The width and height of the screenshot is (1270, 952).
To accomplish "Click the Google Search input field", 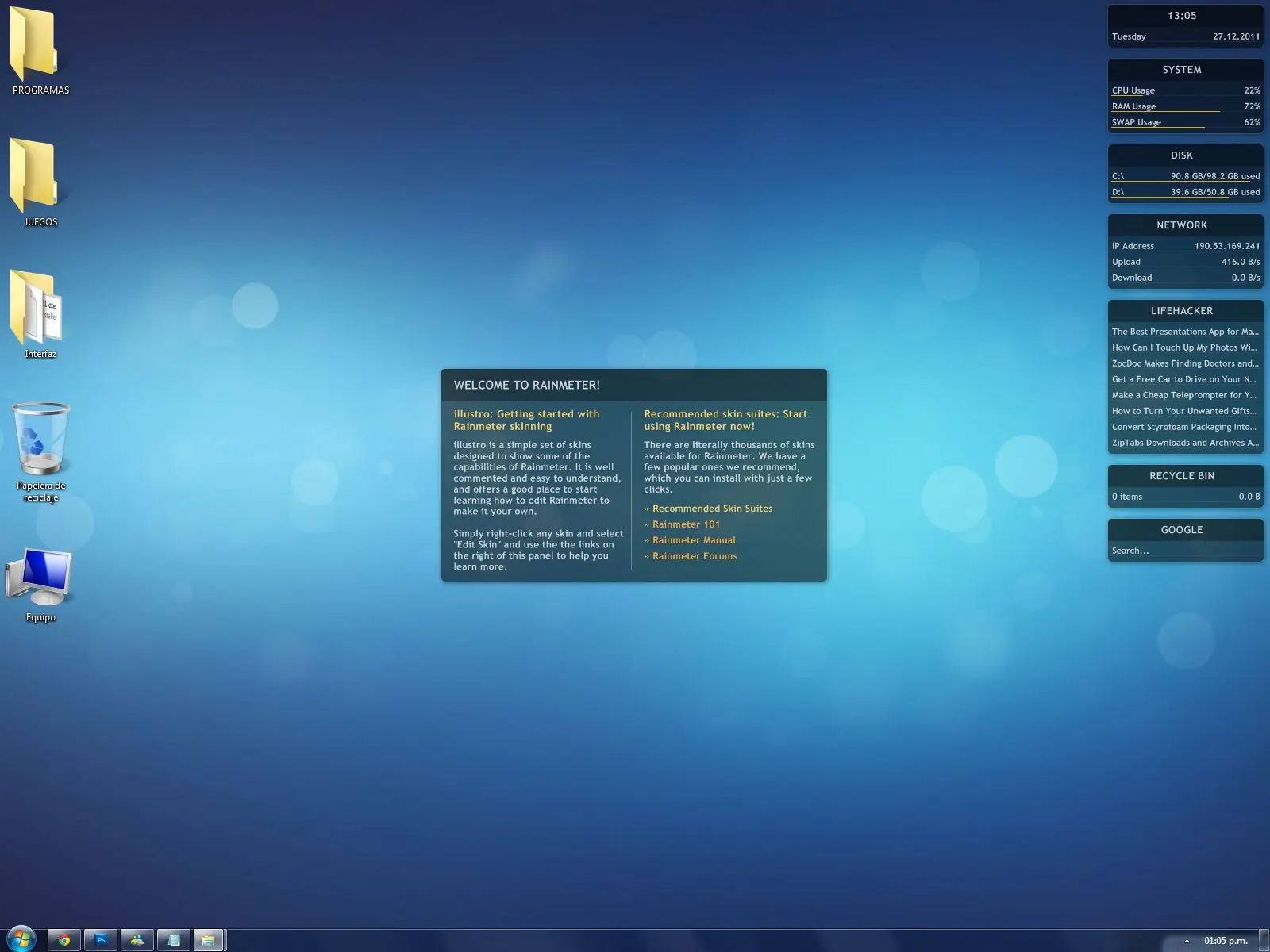I will (1185, 551).
